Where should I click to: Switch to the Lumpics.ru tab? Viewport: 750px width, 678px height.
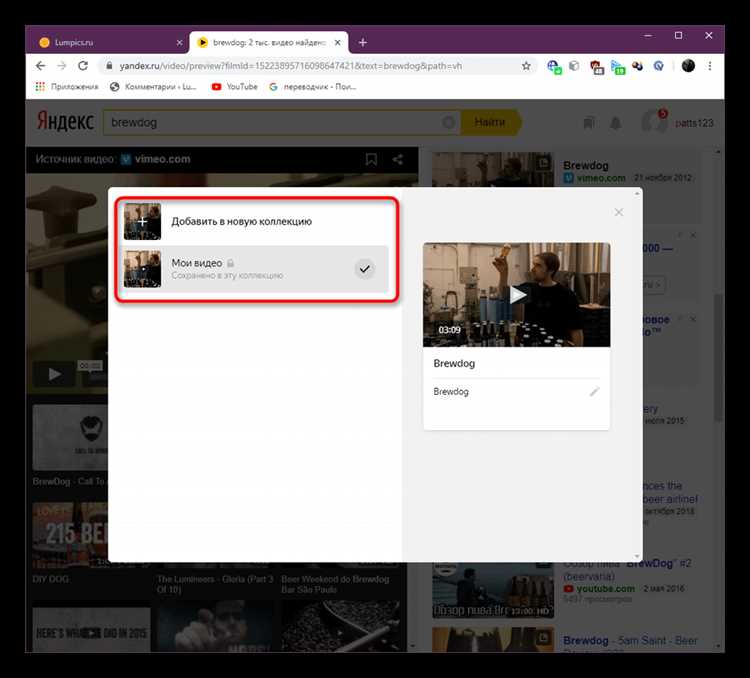108,43
